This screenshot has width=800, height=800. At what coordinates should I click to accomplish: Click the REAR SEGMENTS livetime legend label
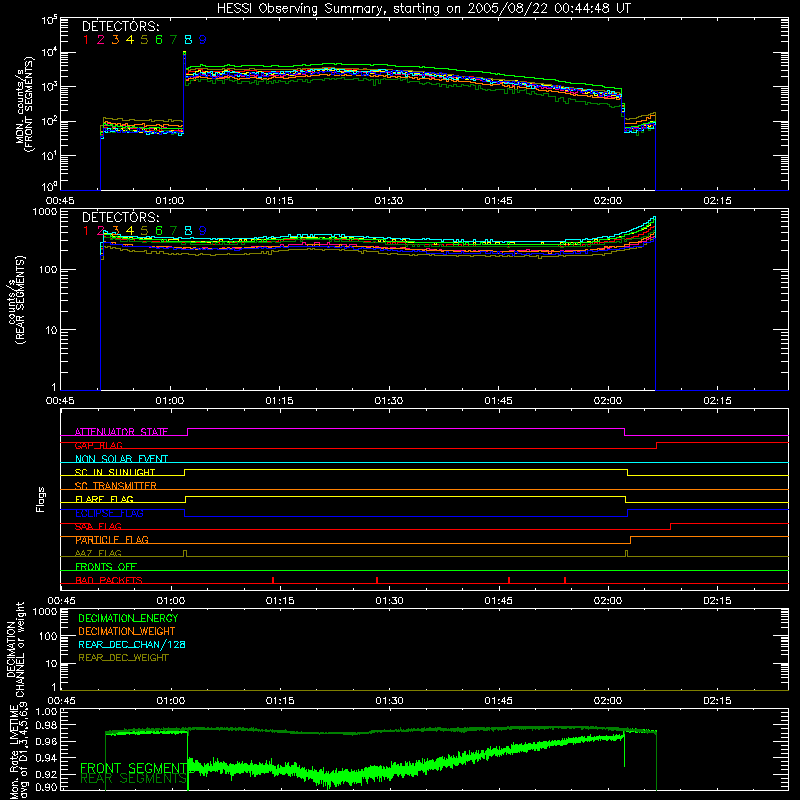(x=133, y=779)
